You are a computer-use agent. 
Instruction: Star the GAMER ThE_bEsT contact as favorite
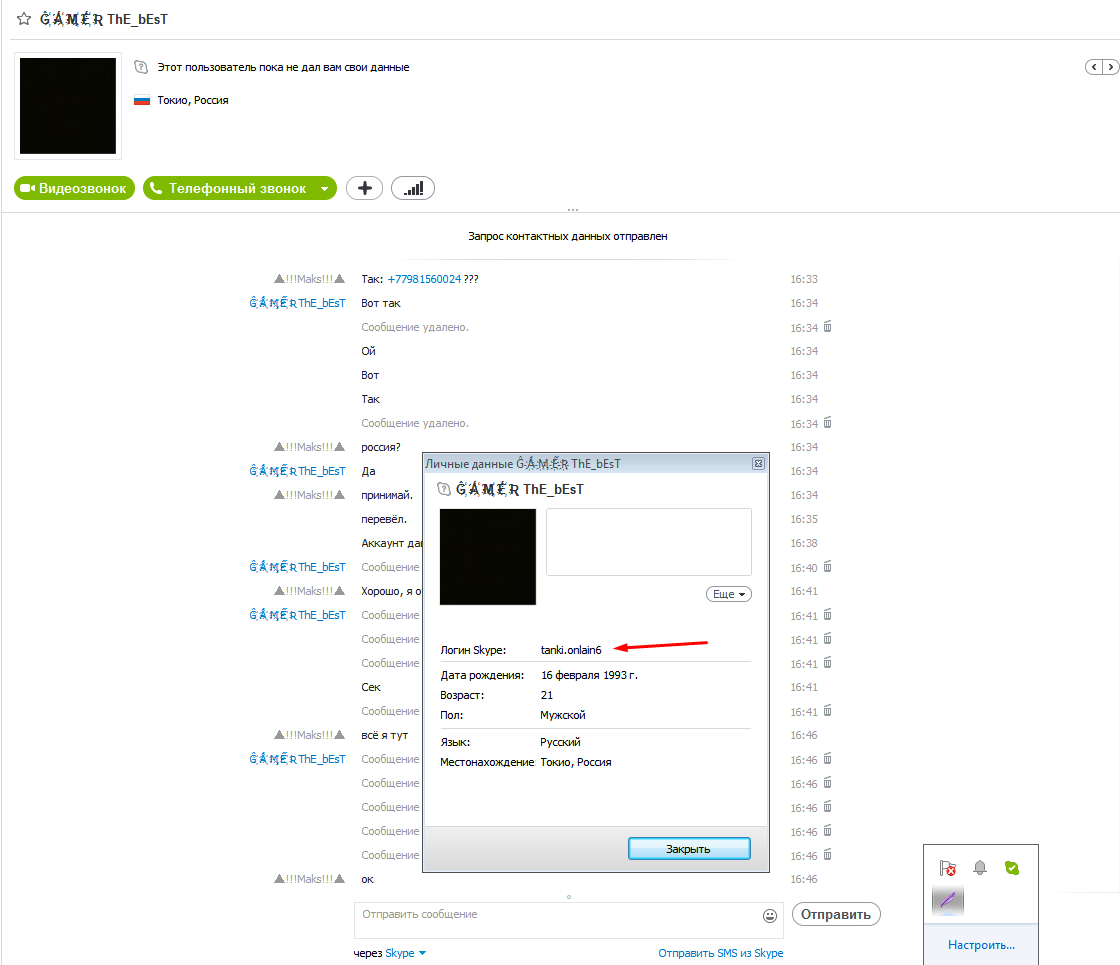(24, 19)
